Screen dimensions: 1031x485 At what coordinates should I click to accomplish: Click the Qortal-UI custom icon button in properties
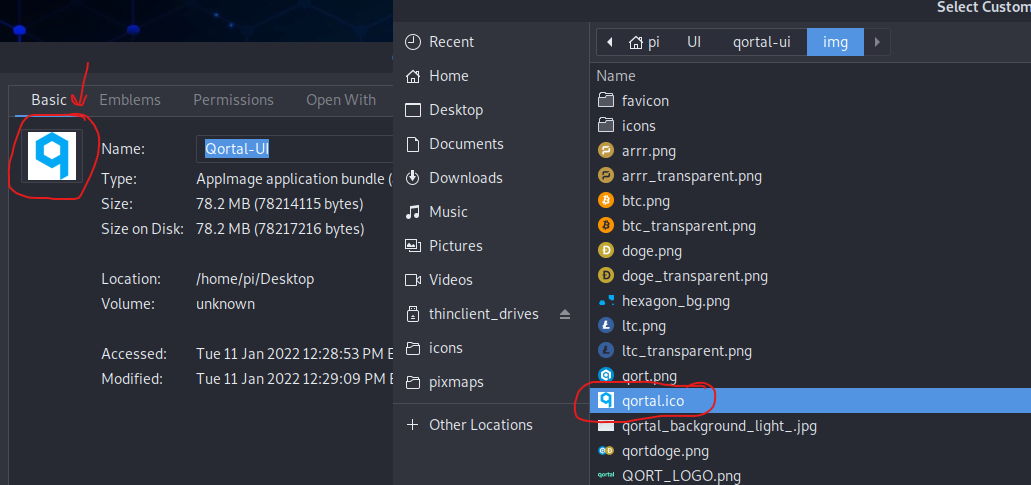click(52, 155)
